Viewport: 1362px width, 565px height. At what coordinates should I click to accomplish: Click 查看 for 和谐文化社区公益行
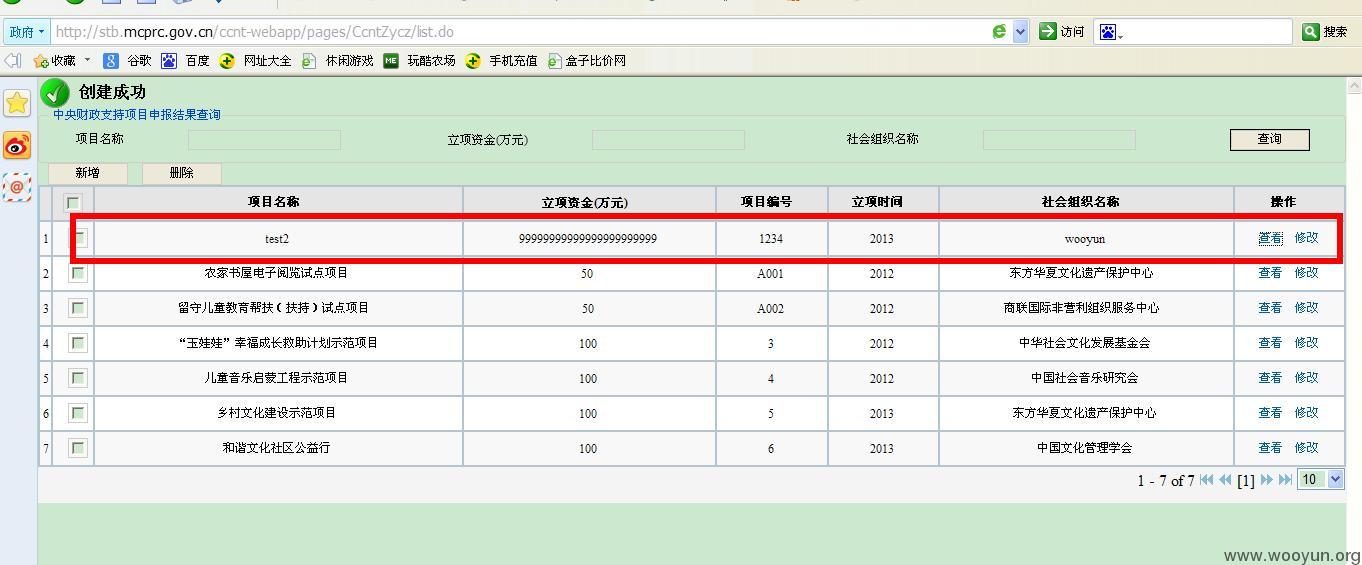(x=1270, y=448)
